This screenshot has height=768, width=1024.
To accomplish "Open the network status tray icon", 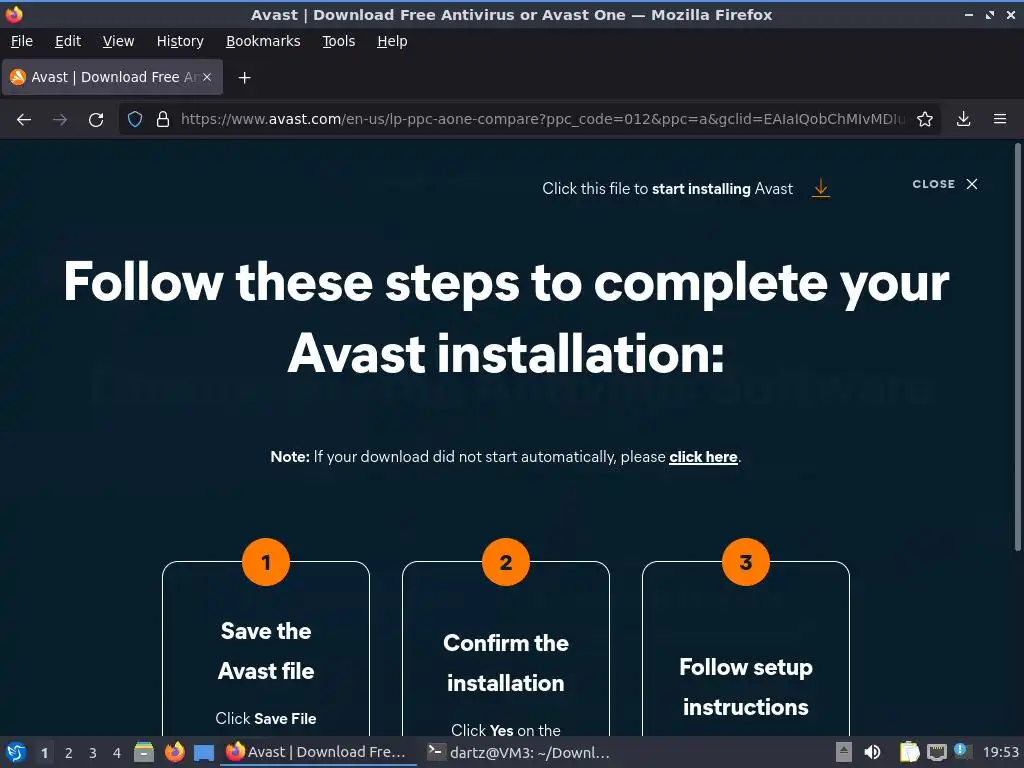I will coord(936,752).
